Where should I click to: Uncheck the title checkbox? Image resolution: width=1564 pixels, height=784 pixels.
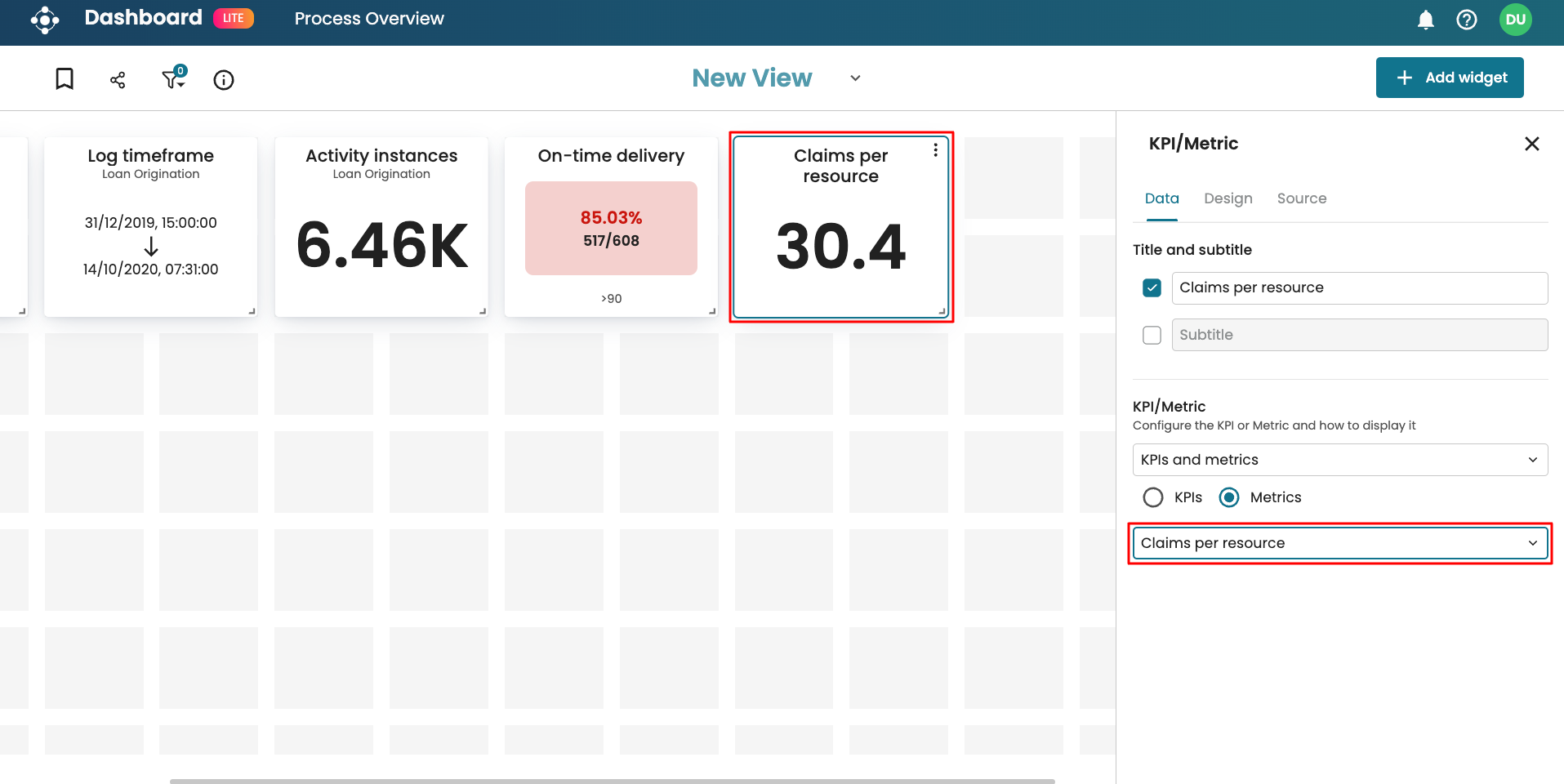[x=1152, y=288]
